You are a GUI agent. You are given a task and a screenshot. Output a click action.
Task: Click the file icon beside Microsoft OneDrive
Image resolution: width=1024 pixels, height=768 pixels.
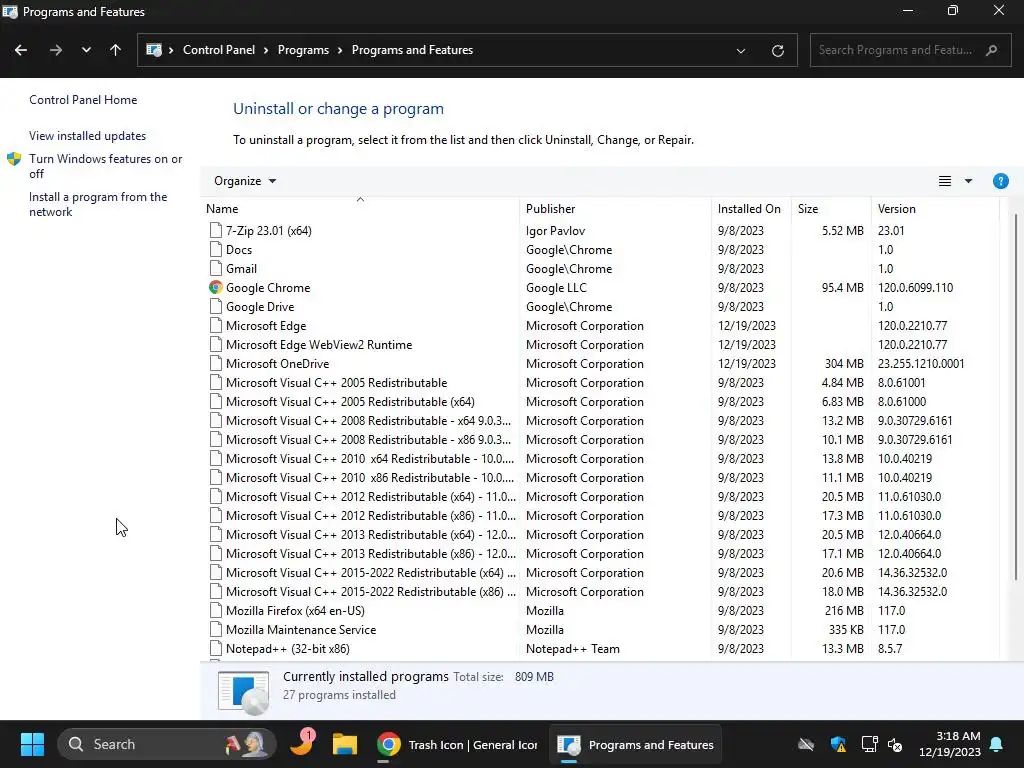pos(216,364)
